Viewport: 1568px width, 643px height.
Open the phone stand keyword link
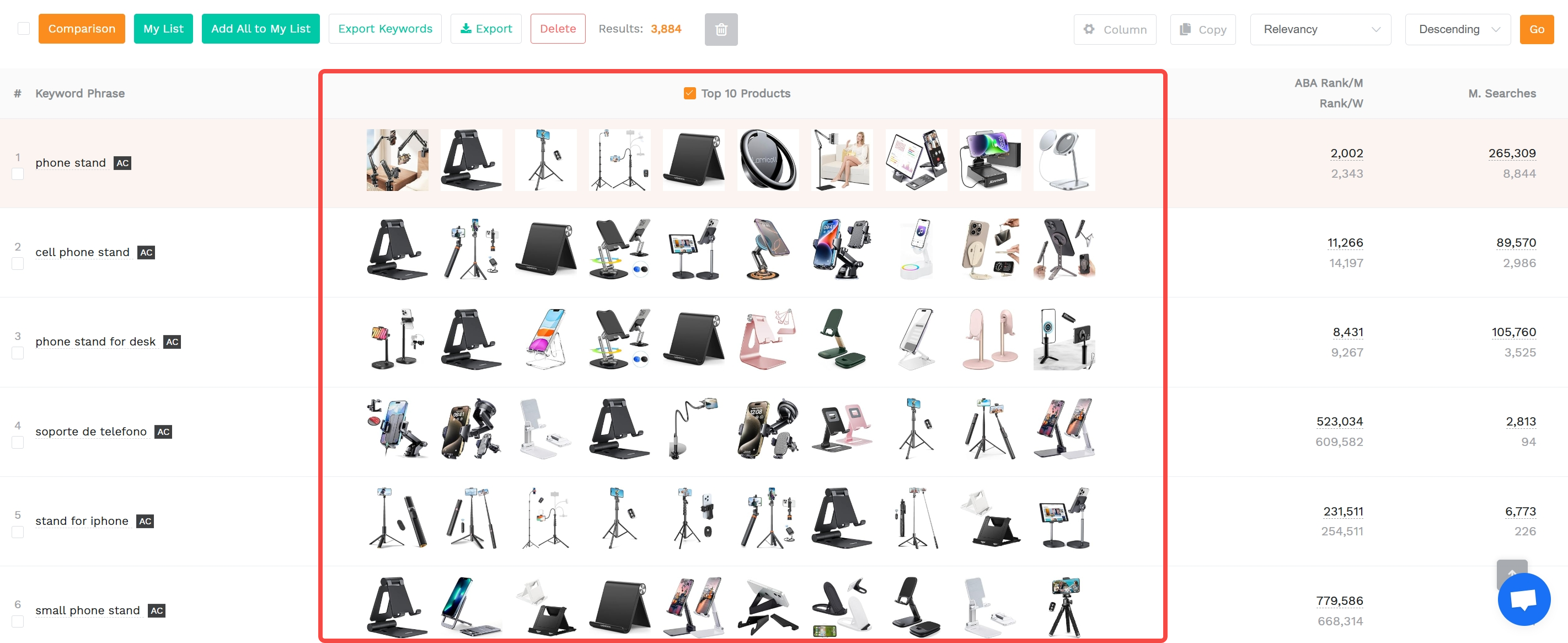(71, 163)
